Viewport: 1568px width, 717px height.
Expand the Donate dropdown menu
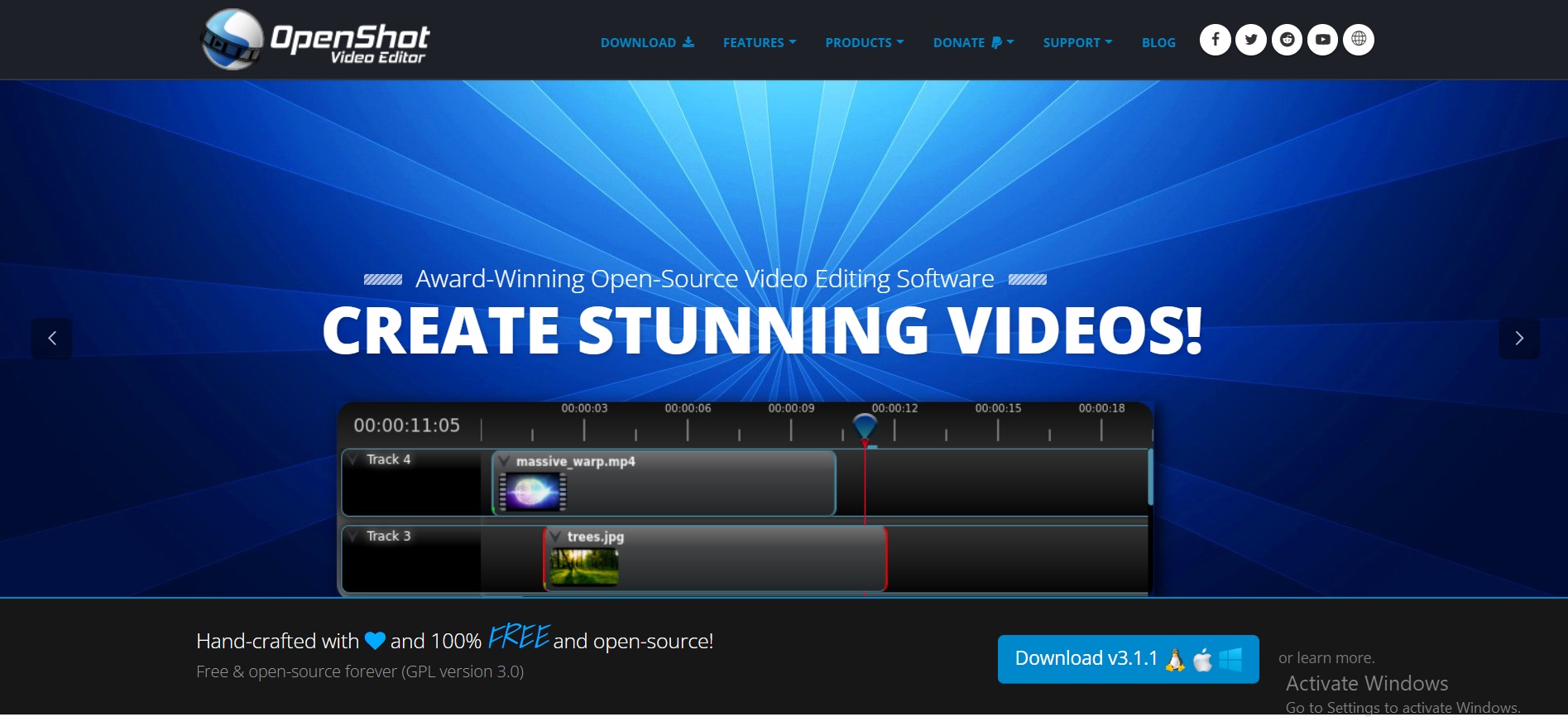pyautogui.click(x=974, y=42)
